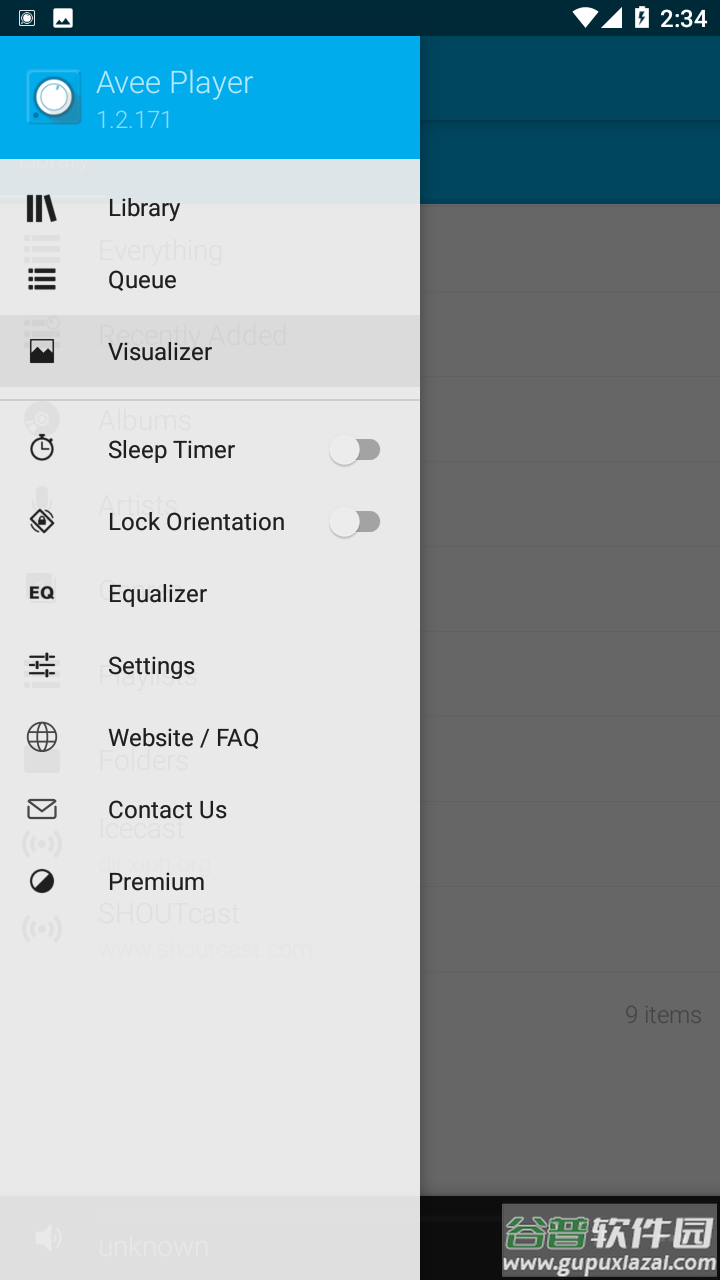
Task: Tap the Sleep Timer stopwatch icon
Action: click(x=42, y=448)
